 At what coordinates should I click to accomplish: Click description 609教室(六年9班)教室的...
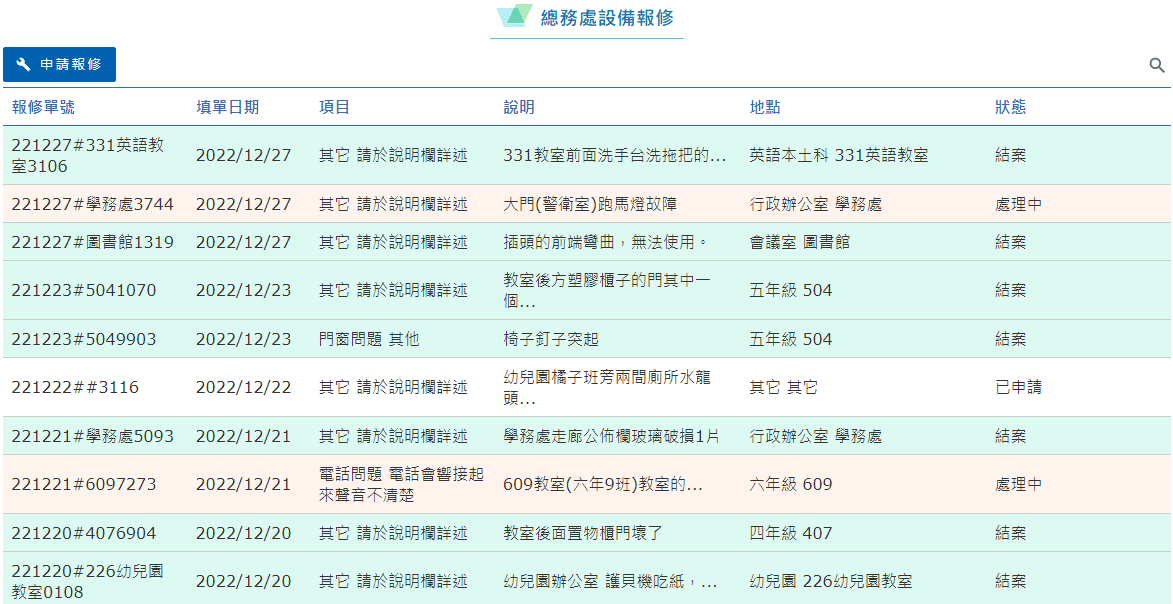click(x=603, y=484)
